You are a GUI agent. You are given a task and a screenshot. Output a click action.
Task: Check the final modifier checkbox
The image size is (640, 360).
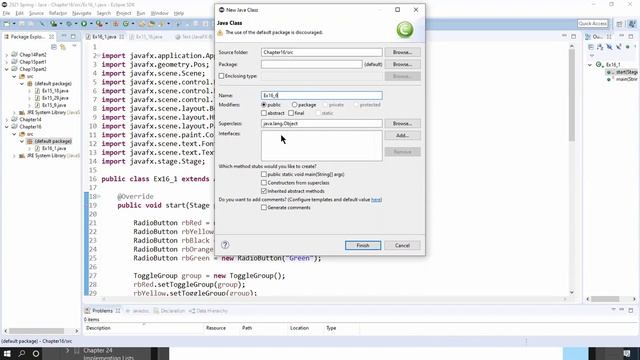(x=291, y=113)
